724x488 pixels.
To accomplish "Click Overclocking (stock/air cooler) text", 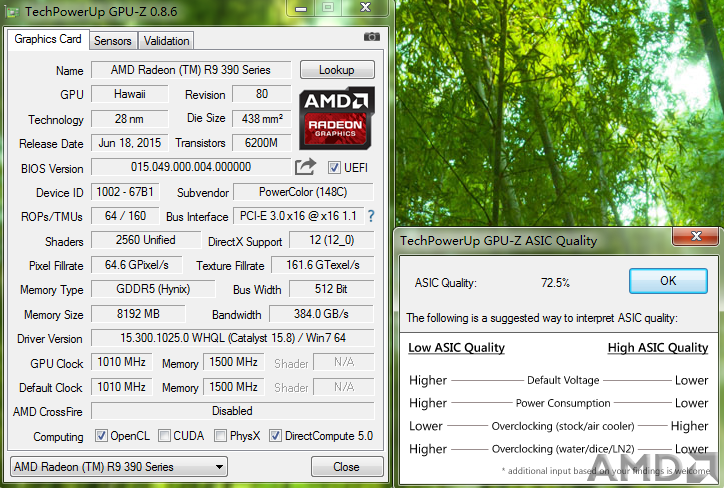I will click(563, 426).
